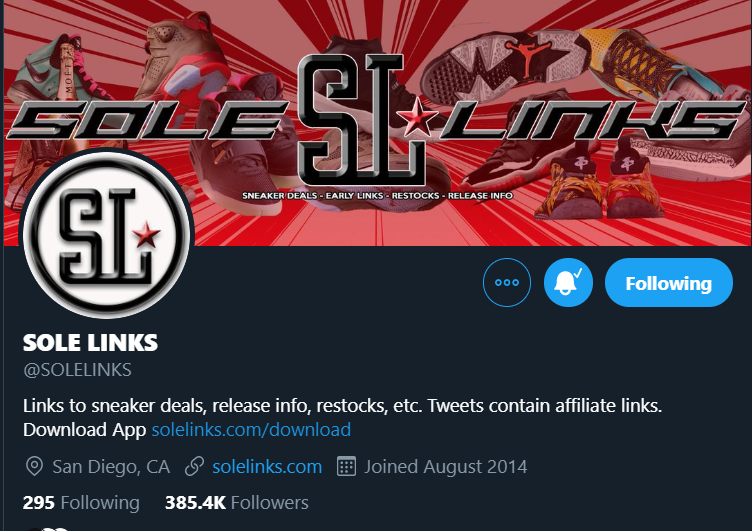Open the solelinks.com/download link
This screenshot has width=752, height=531.
(x=251, y=429)
